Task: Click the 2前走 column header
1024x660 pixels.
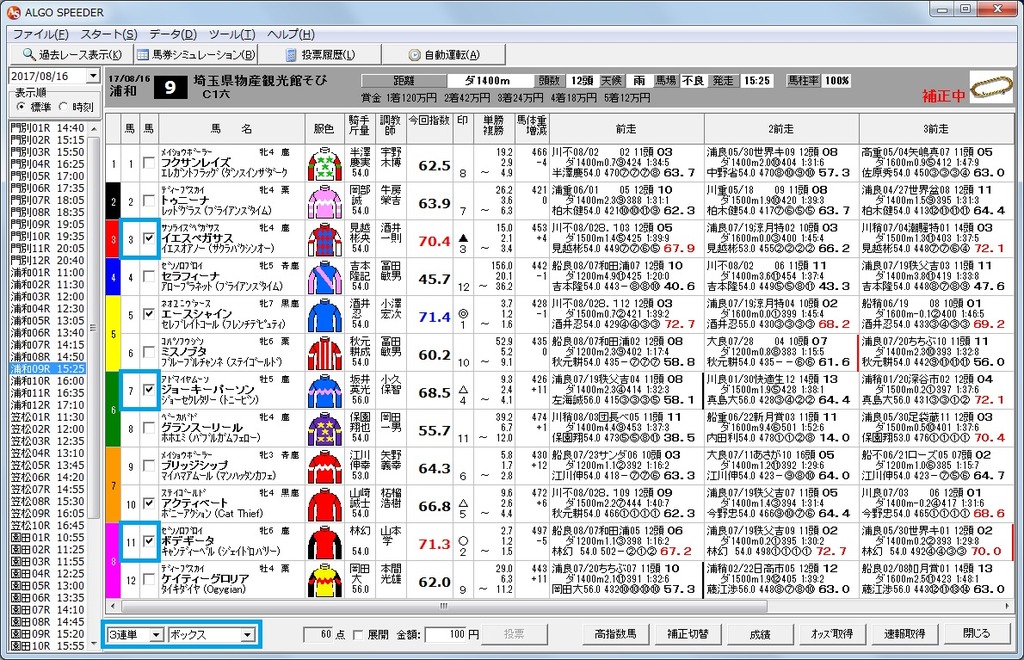Action: (781, 129)
